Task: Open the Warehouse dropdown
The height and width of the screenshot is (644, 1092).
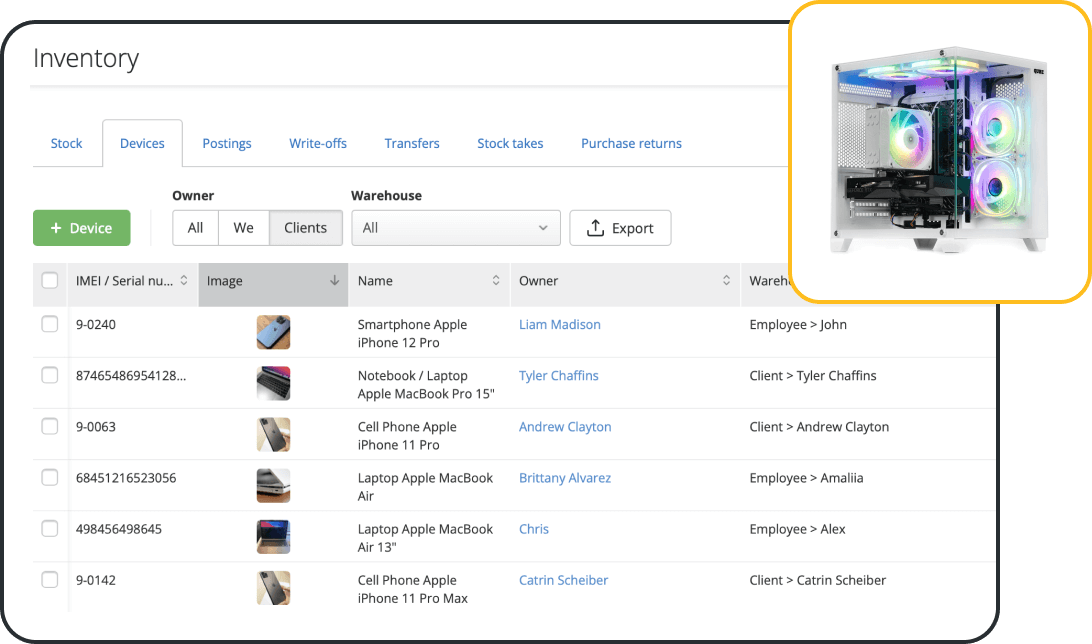Action: tap(455, 227)
